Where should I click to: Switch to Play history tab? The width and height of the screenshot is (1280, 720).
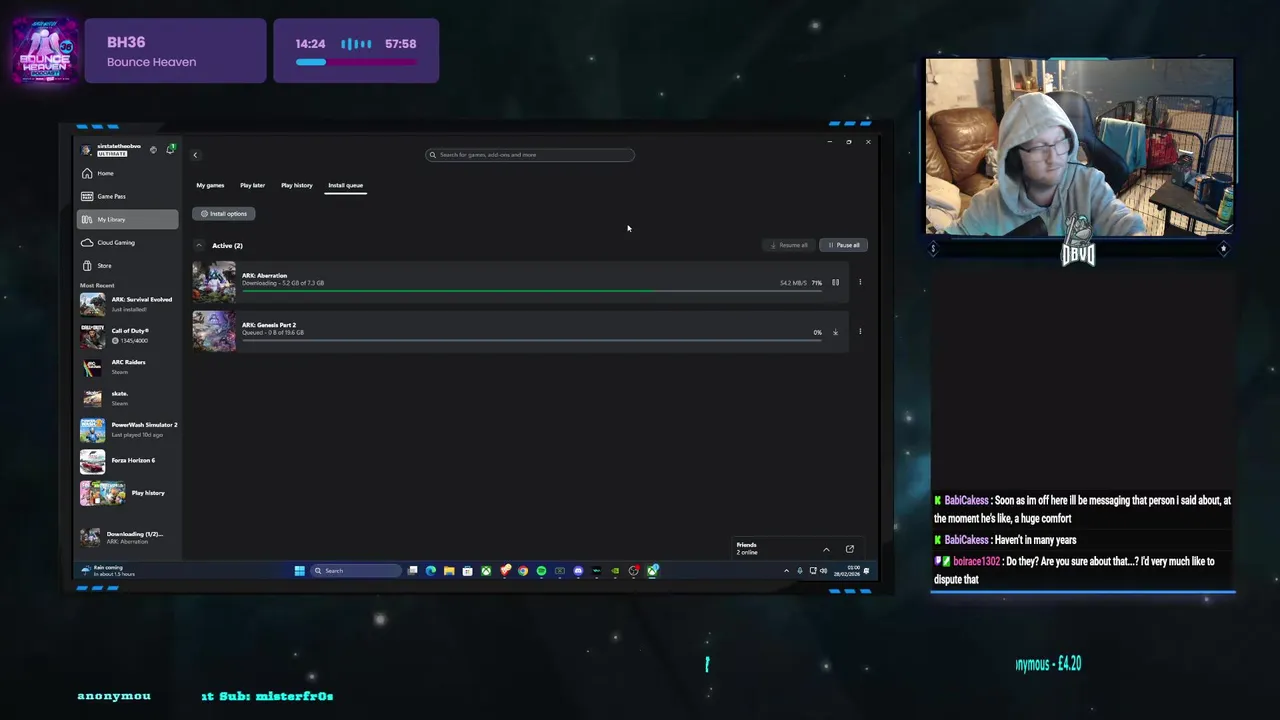(296, 185)
